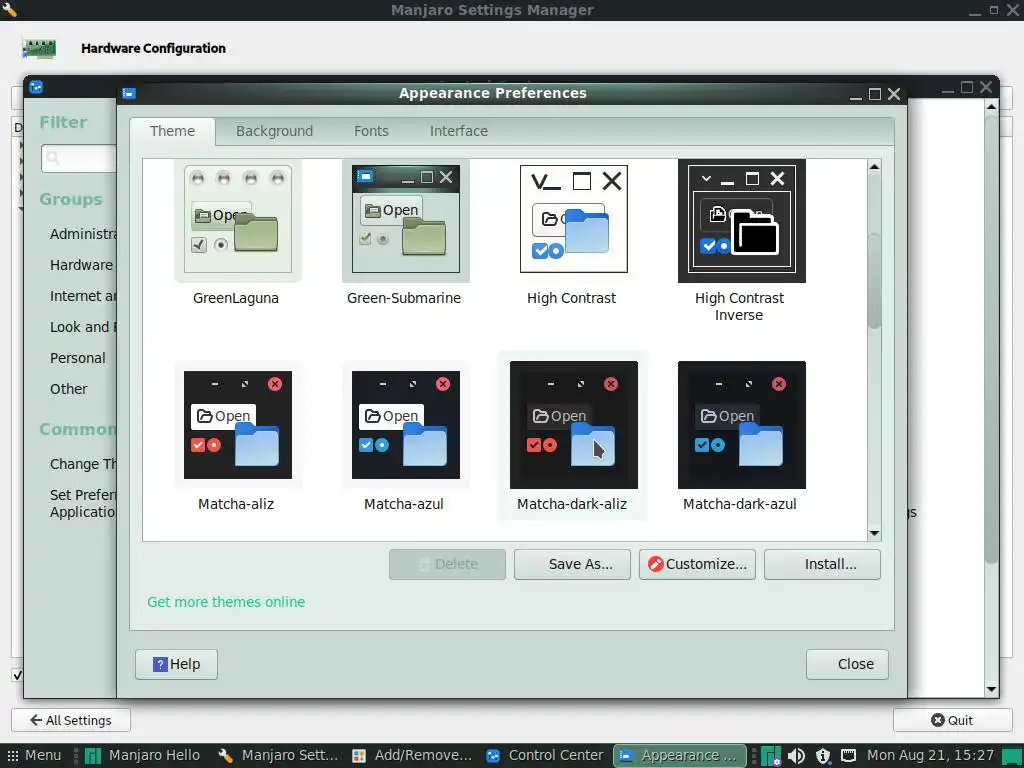Click the theme list scrollbar handle

(x=874, y=281)
